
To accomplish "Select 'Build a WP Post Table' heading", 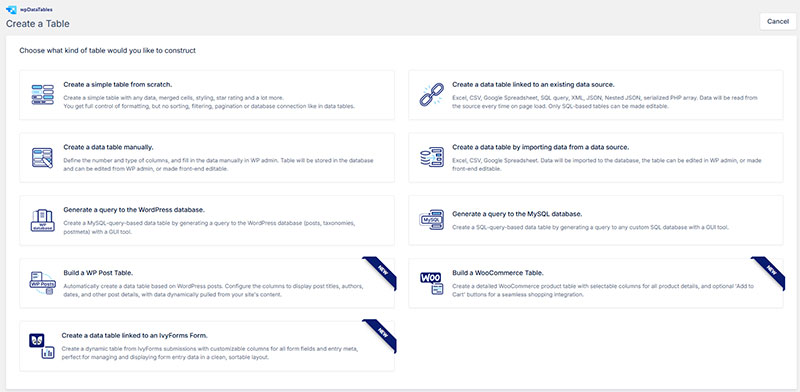I will [x=98, y=273].
